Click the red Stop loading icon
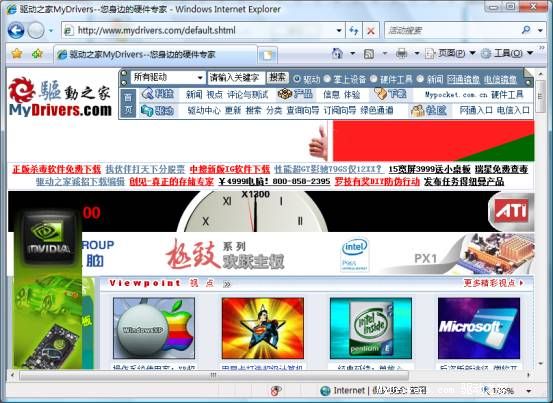The image size is (553, 403). (x=371, y=31)
